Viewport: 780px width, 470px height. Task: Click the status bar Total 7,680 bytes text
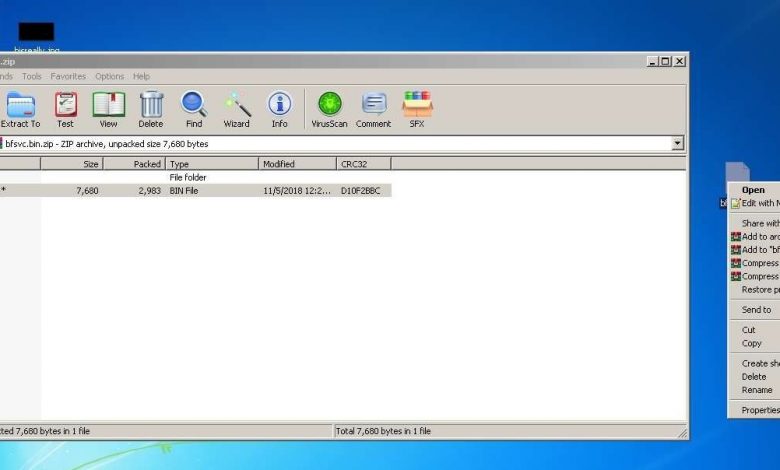(x=383, y=431)
